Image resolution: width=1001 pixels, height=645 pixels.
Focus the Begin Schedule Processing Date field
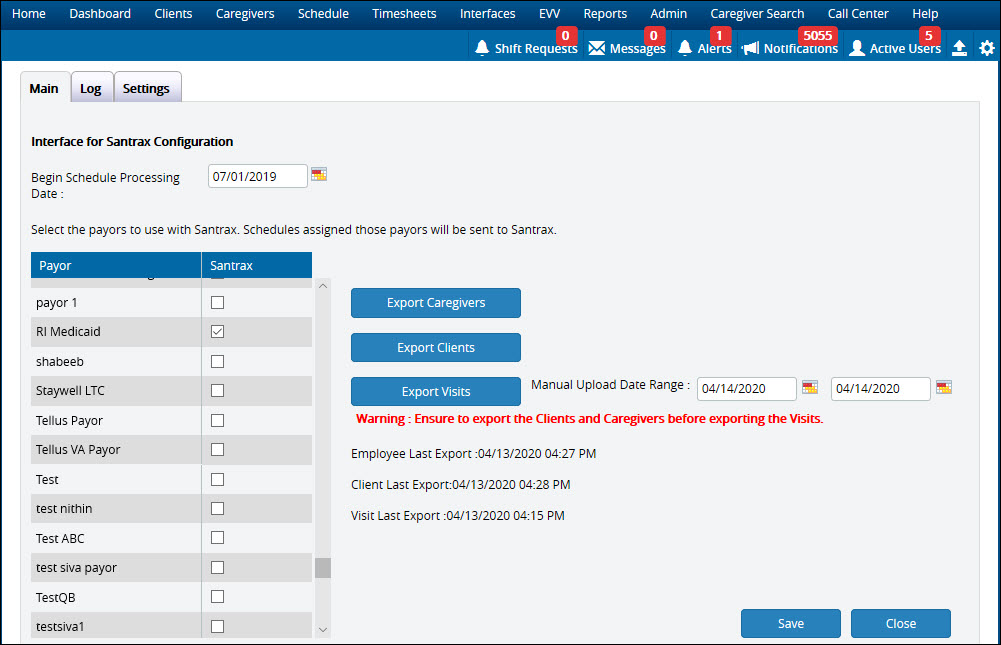[x=258, y=176]
